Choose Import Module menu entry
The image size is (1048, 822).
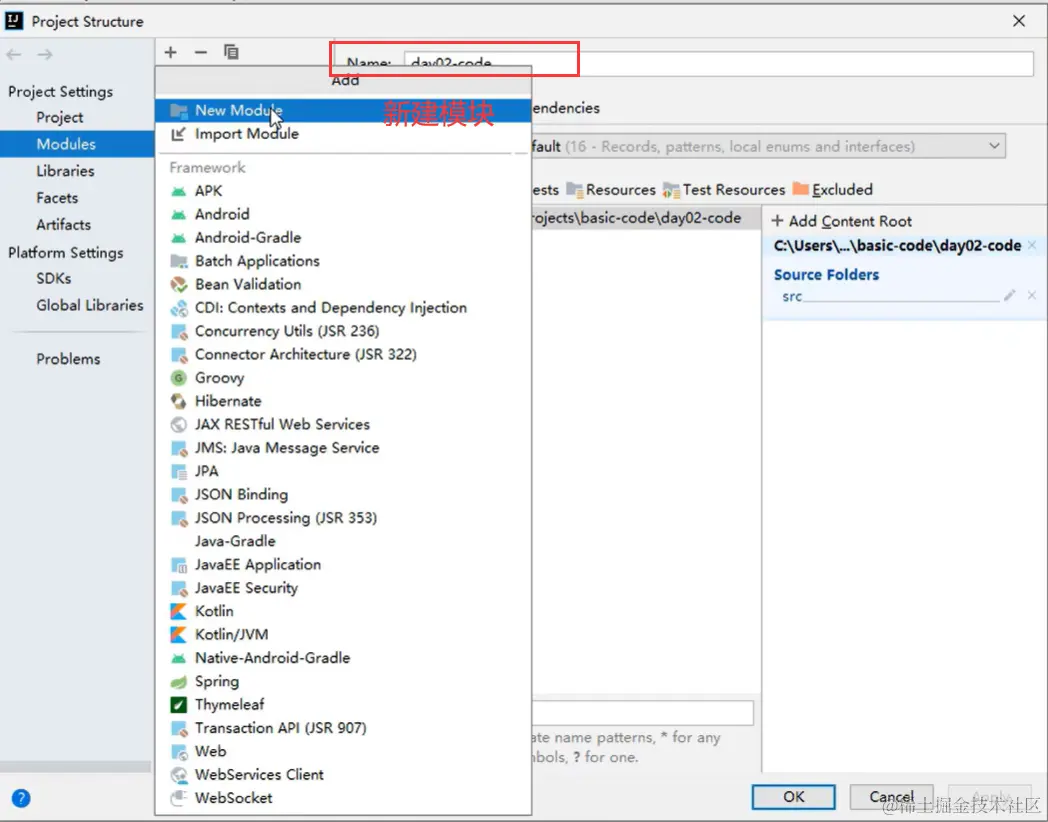[x=343, y=134]
